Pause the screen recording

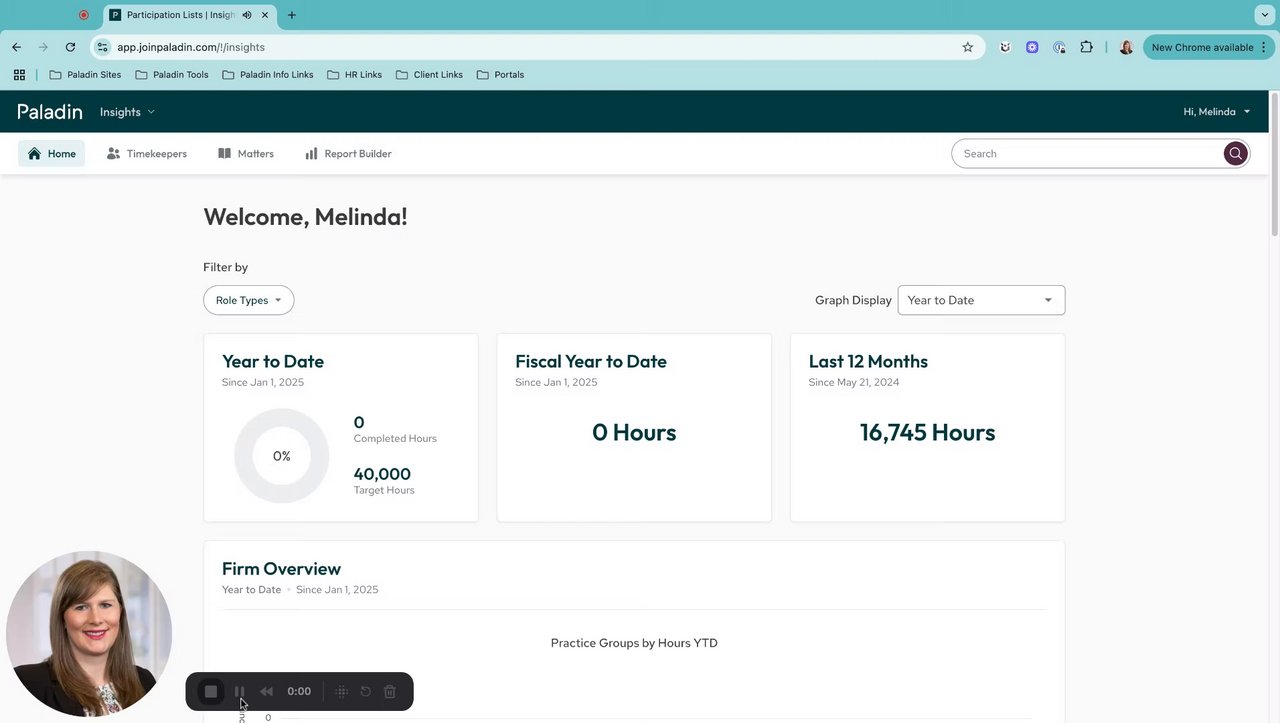(239, 691)
